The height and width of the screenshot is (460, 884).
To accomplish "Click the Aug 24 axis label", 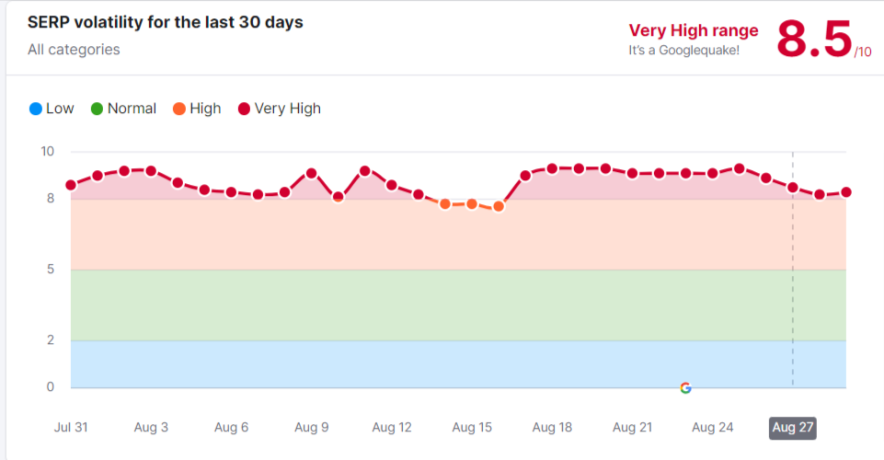I will coord(712,428).
